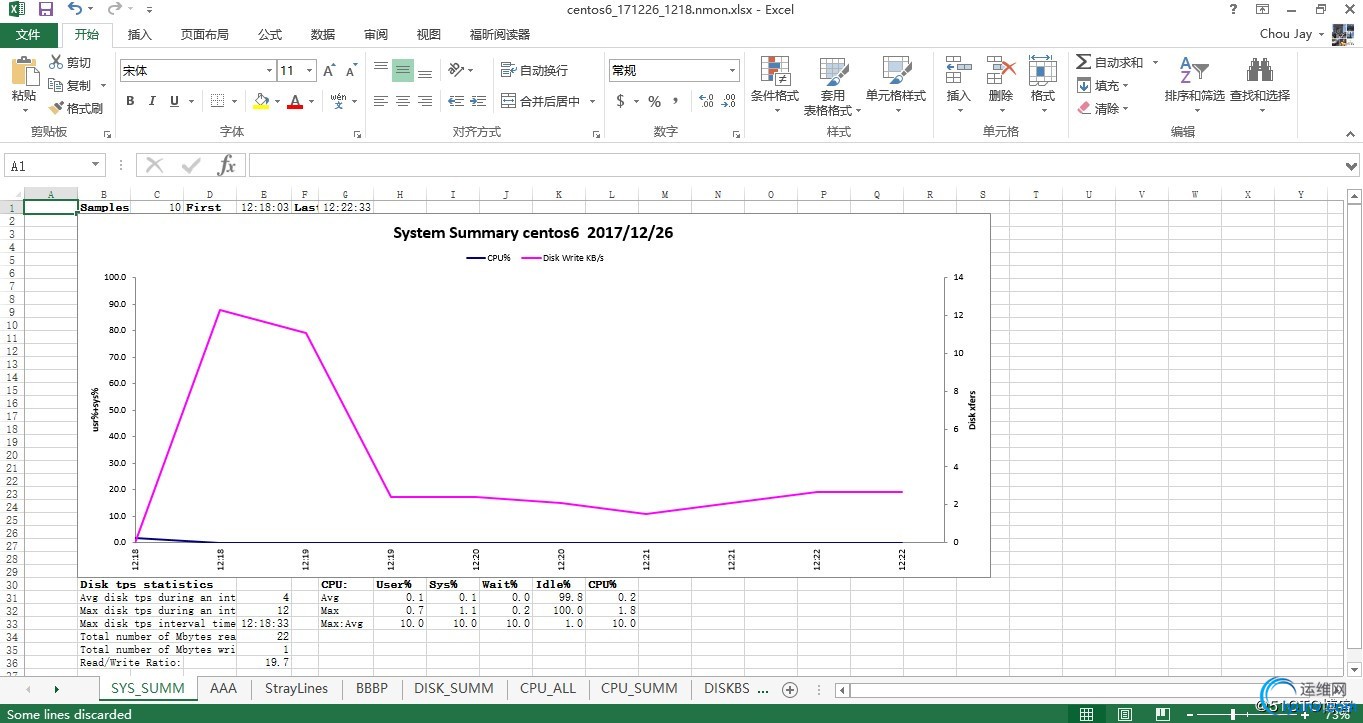Switch to Page Layout view icon
This screenshot has width=1363, height=723.
click(1125, 714)
